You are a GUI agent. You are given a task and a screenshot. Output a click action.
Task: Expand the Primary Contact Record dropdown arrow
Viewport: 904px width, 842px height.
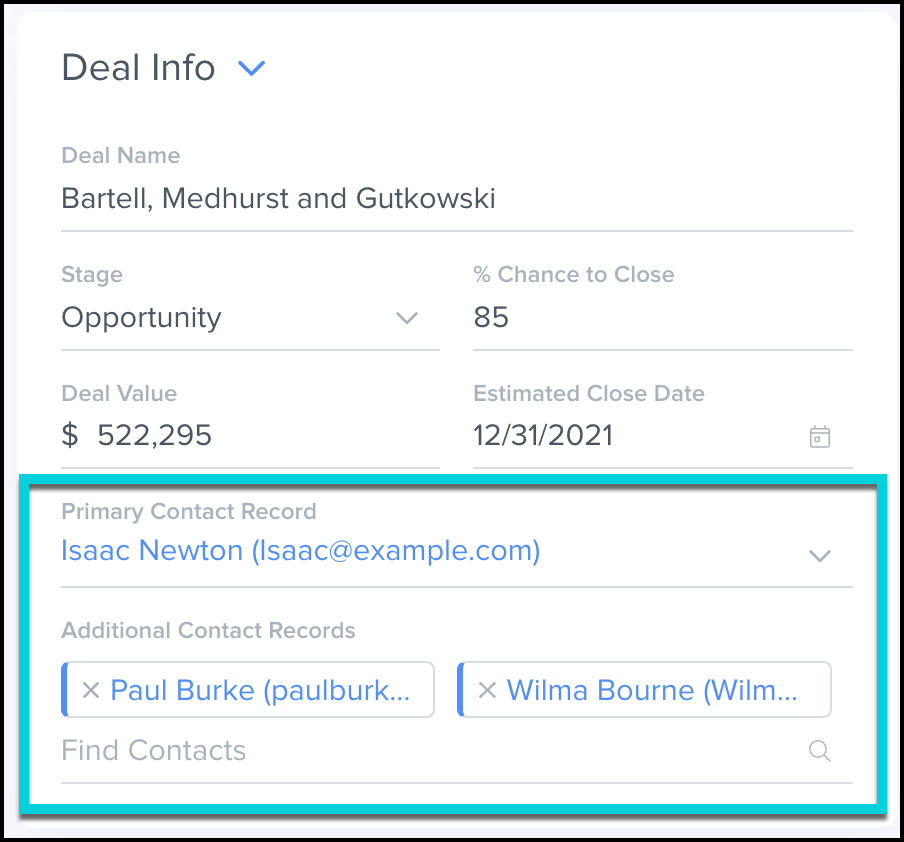point(820,555)
